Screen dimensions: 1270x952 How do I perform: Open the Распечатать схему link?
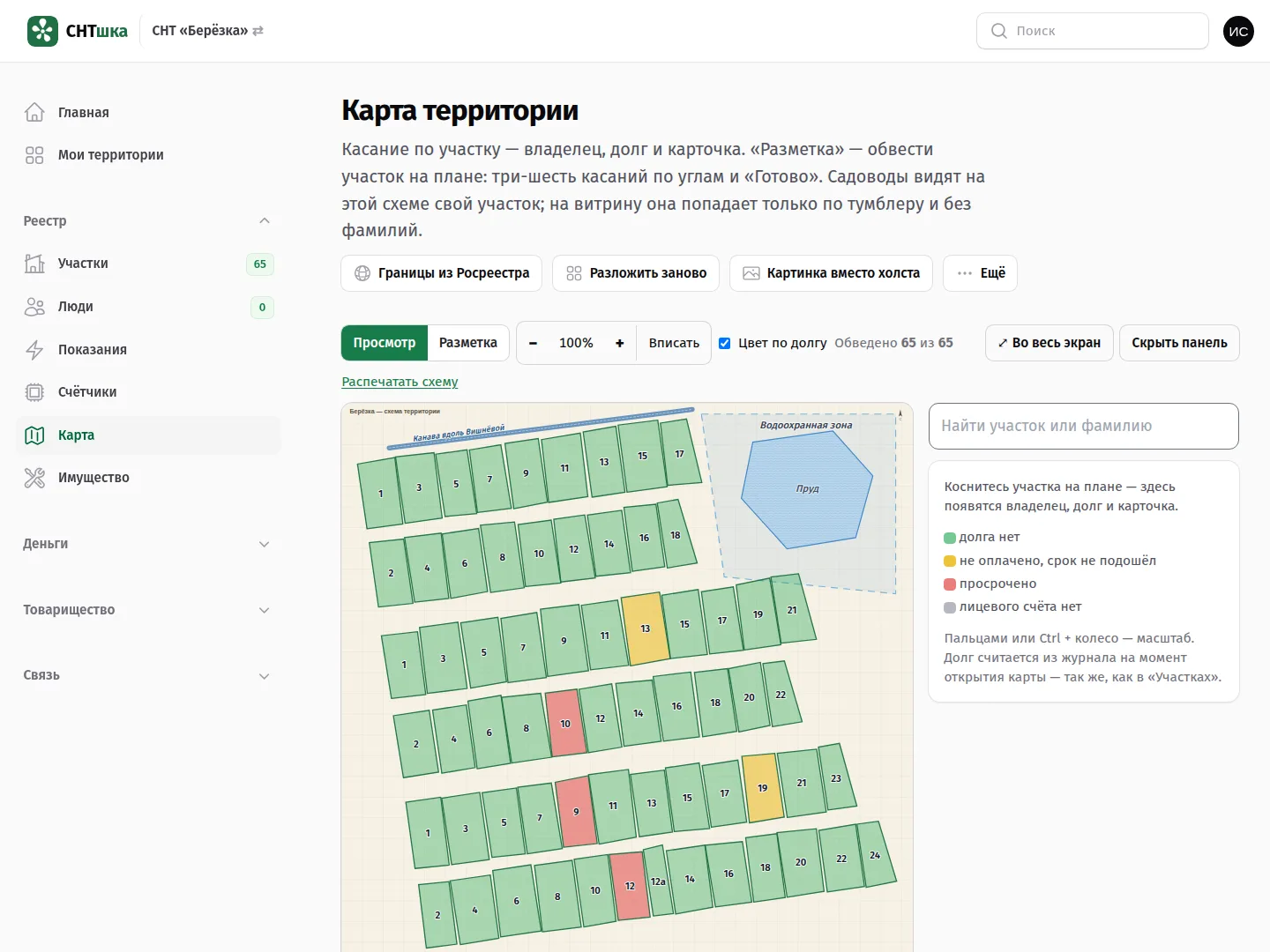400,382
